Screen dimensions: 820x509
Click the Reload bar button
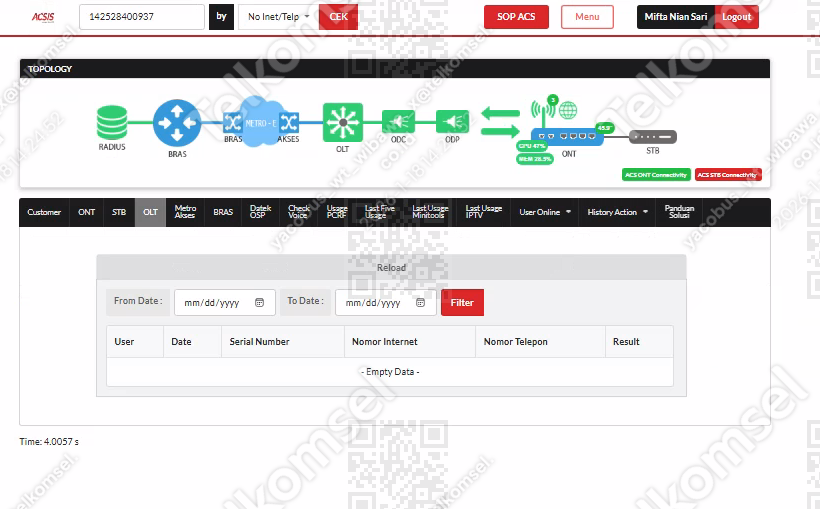click(x=391, y=267)
